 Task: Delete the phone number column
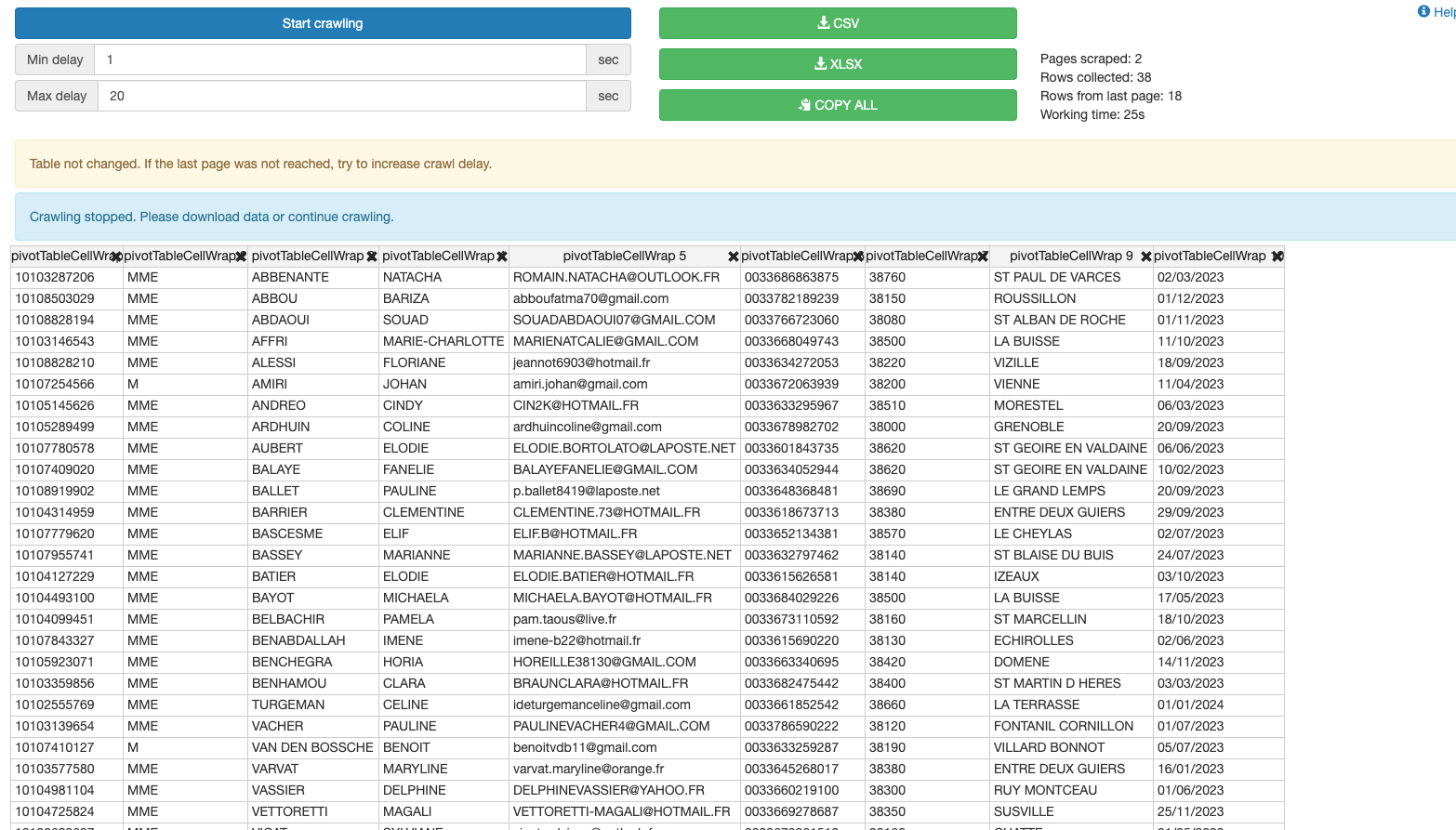(858, 257)
